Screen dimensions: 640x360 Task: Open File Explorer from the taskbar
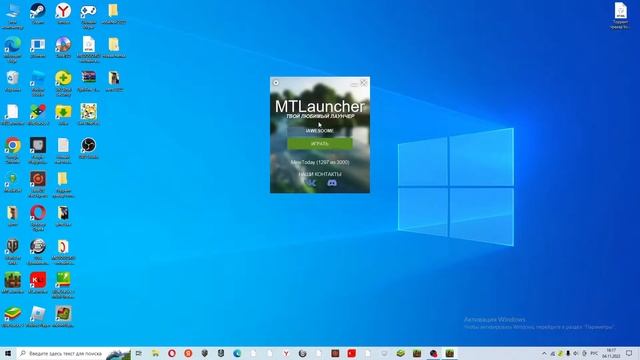click(x=156, y=353)
